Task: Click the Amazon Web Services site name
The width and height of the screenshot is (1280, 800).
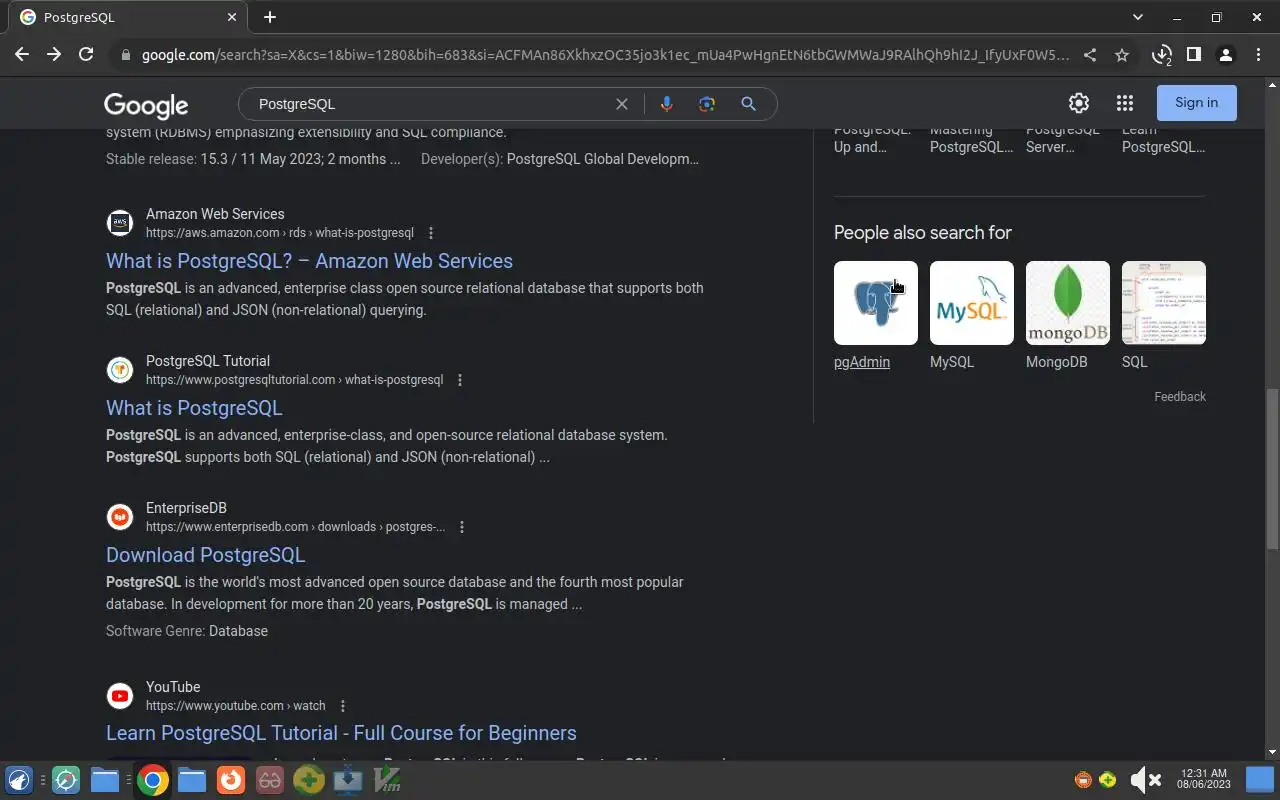Action: 215,214
